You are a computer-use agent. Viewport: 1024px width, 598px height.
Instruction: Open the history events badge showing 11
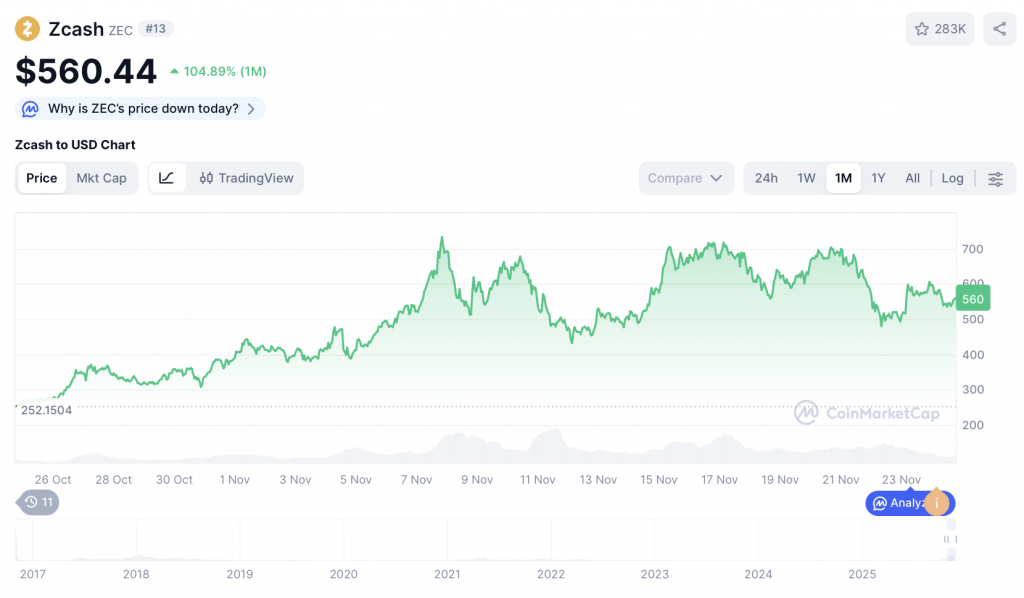(38, 502)
